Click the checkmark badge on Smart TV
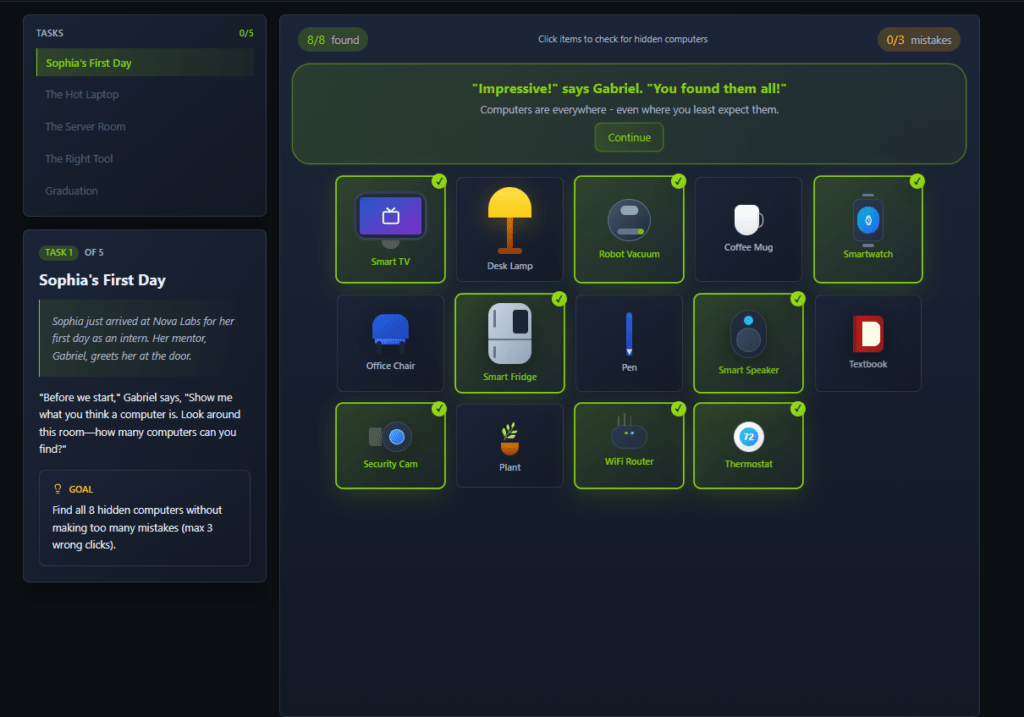The width and height of the screenshot is (1024, 717). pyautogui.click(x=439, y=181)
